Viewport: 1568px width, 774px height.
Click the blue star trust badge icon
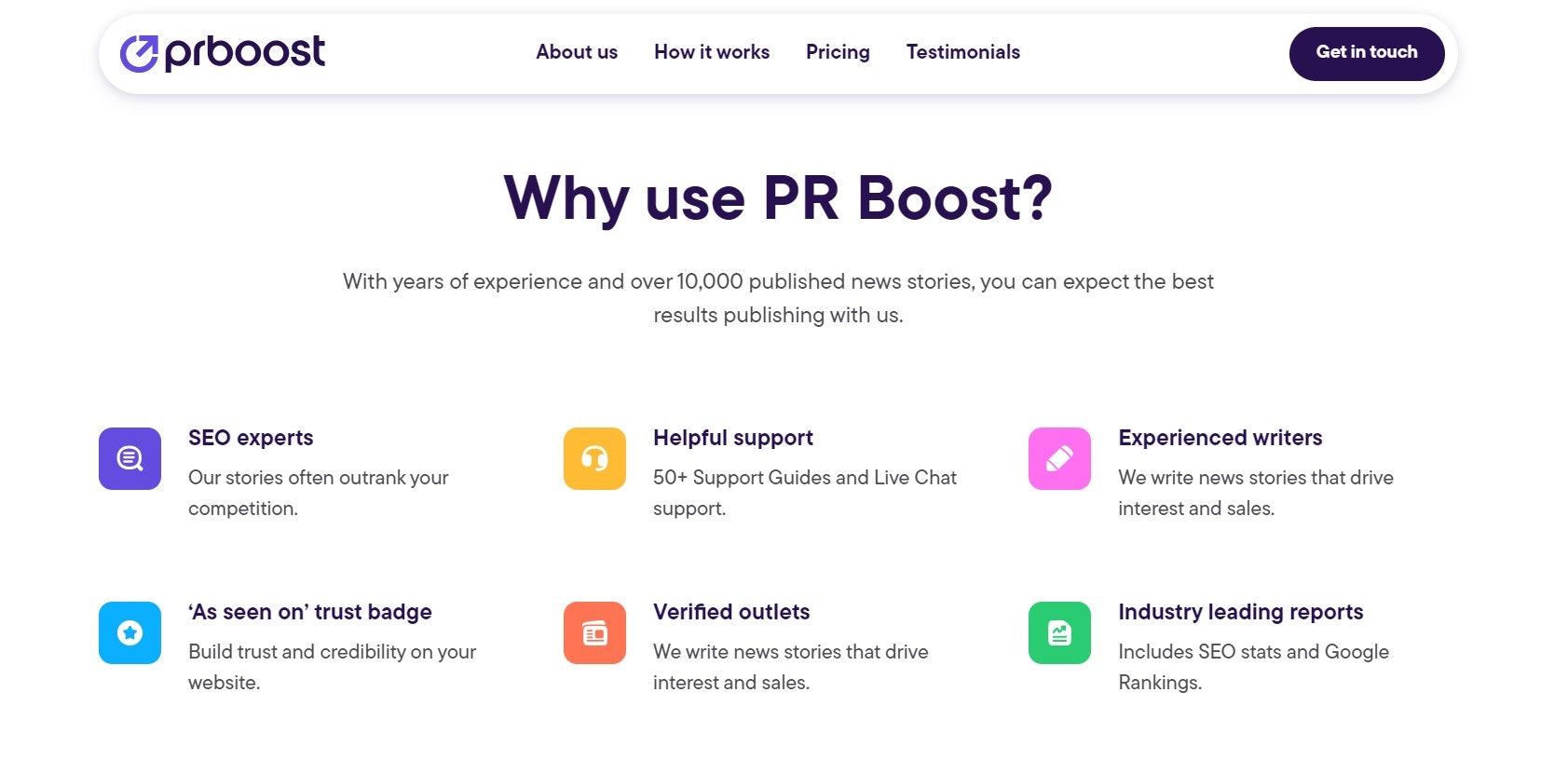(x=130, y=632)
